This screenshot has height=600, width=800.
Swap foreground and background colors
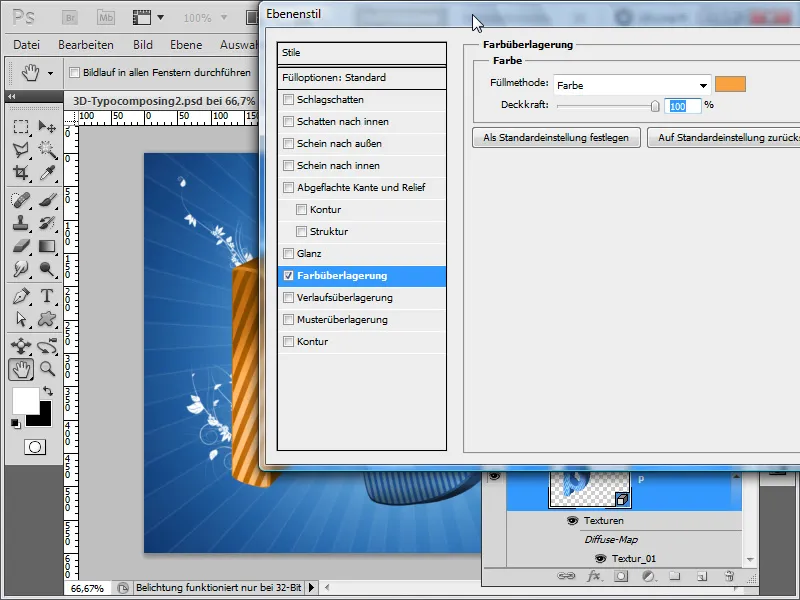(48, 391)
